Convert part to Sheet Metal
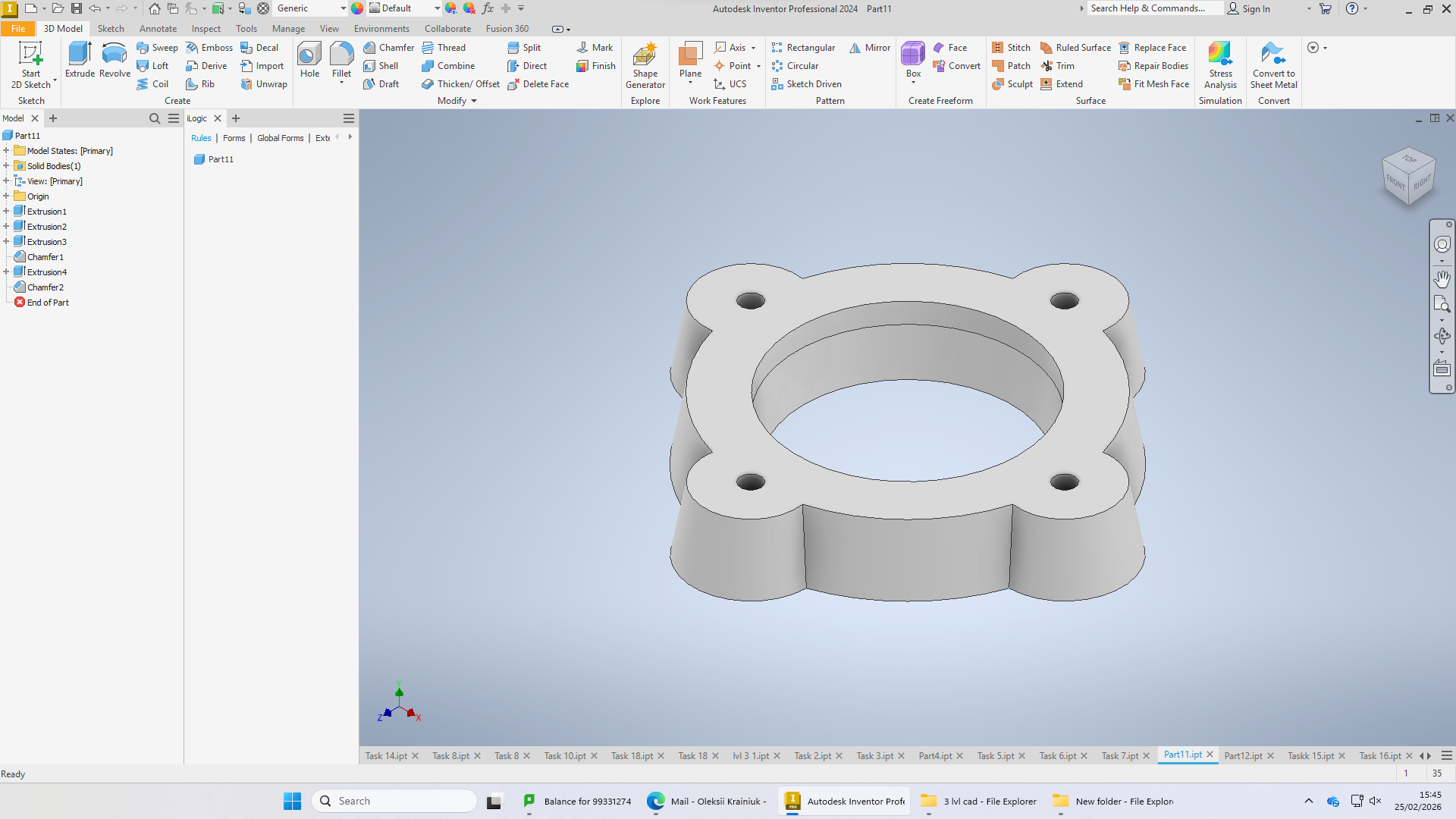Viewport: 1456px width, 819px height. click(1273, 65)
